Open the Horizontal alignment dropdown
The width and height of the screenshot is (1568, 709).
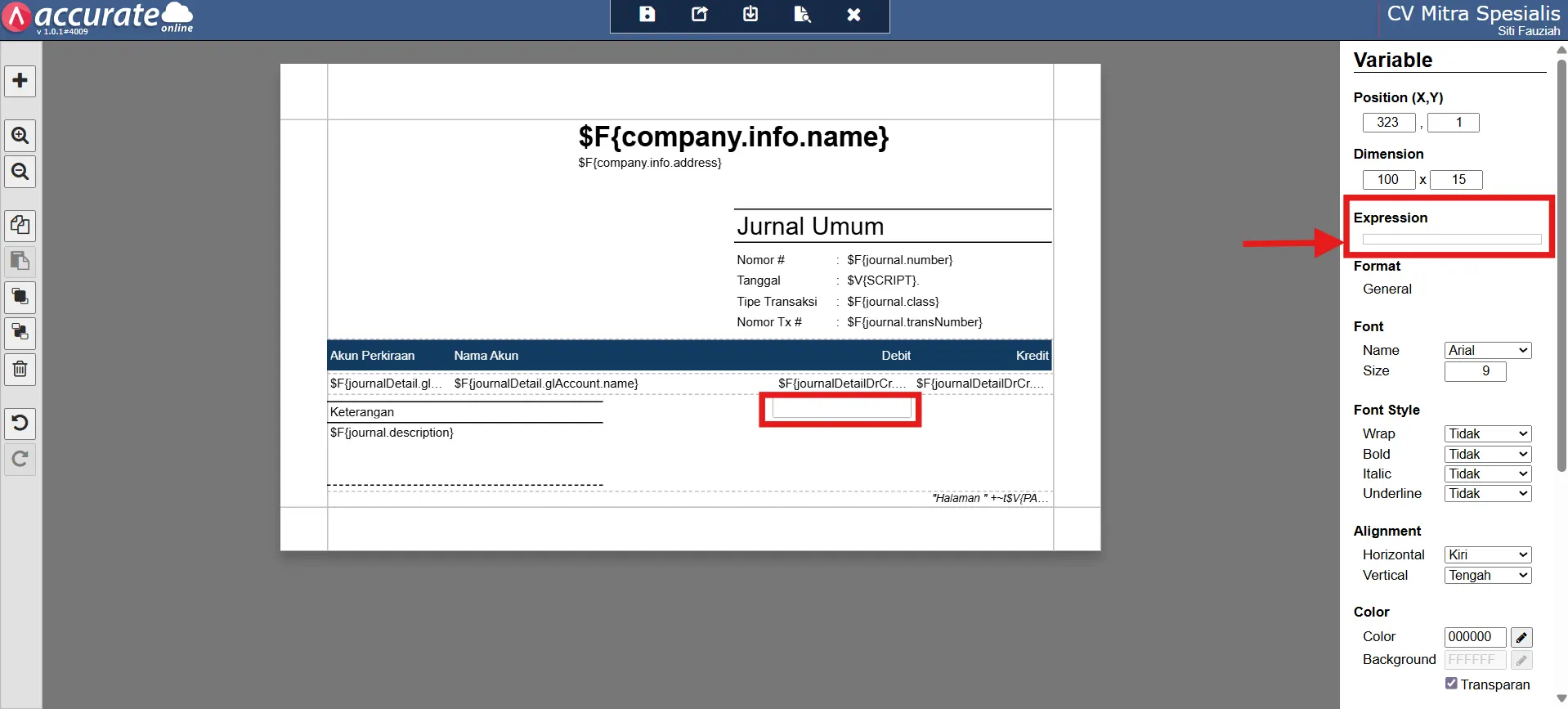(x=1488, y=554)
